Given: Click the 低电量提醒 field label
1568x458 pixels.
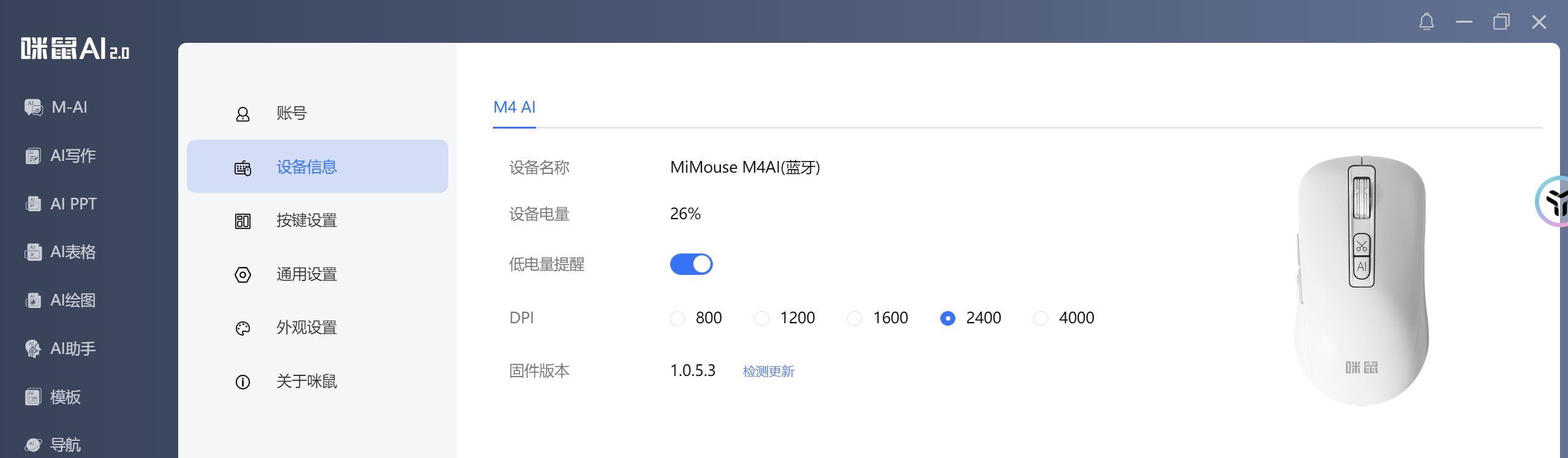Looking at the screenshot, I should [x=547, y=264].
